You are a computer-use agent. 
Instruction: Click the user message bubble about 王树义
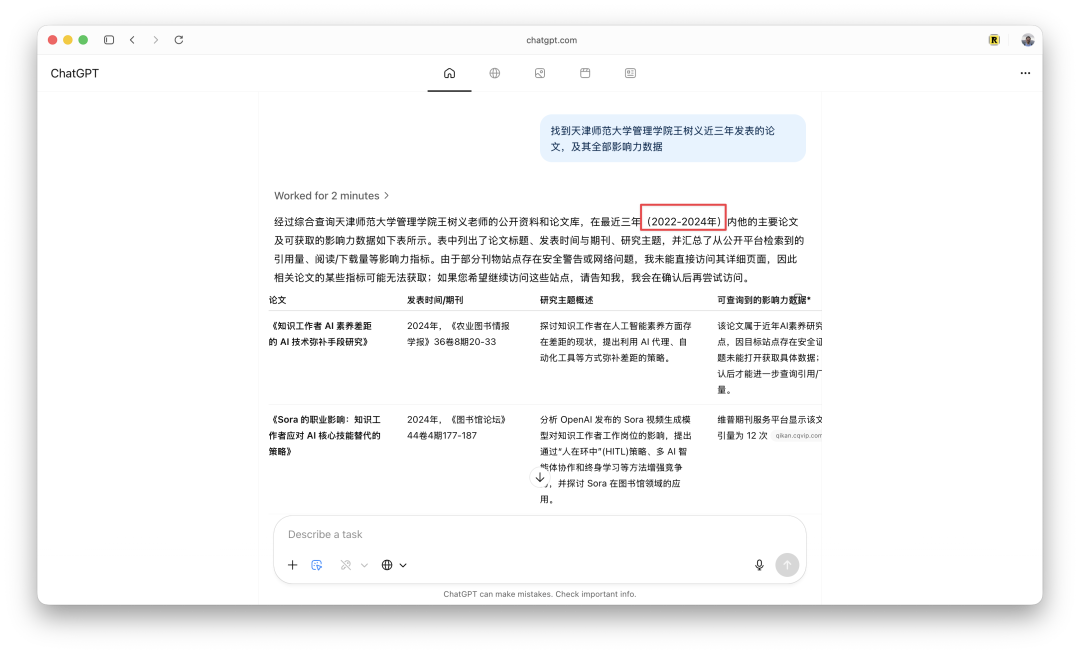pyautogui.click(x=672, y=138)
